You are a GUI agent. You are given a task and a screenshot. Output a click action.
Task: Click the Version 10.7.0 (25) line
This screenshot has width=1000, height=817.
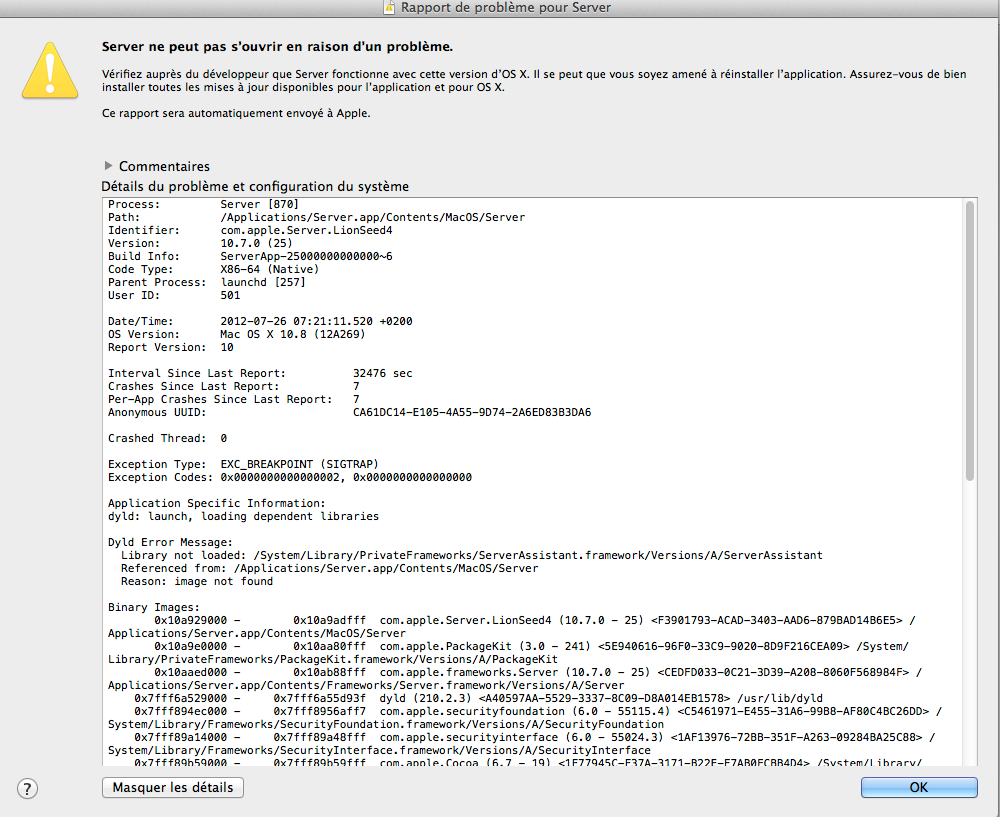coord(200,244)
